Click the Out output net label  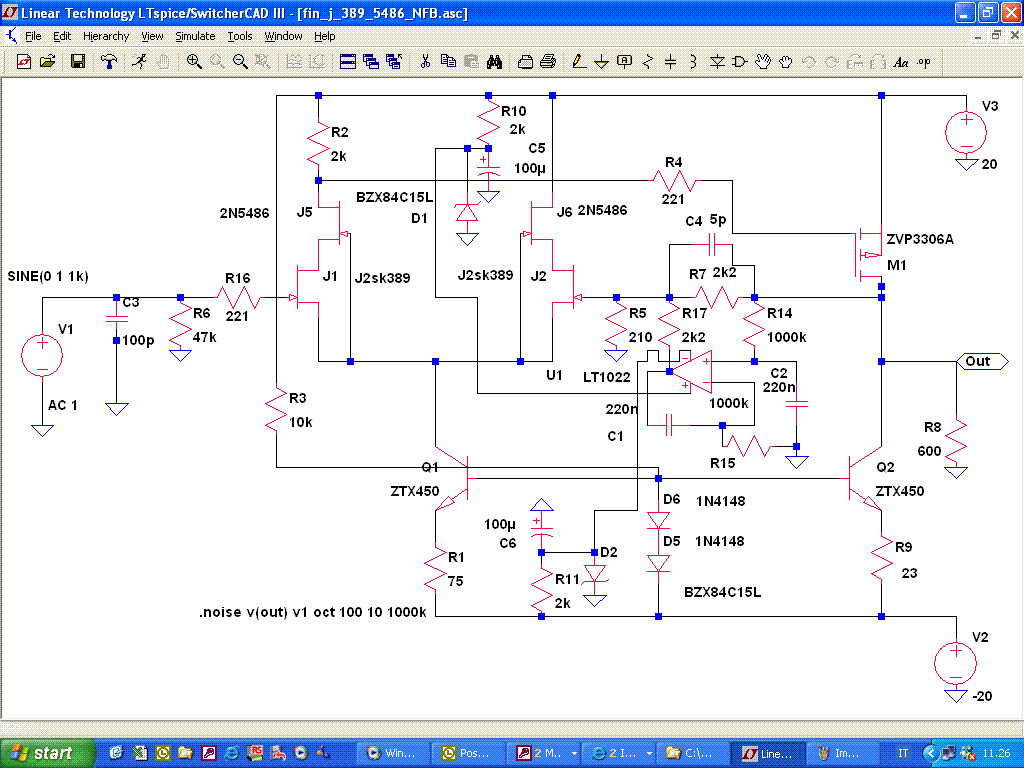click(x=982, y=361)
